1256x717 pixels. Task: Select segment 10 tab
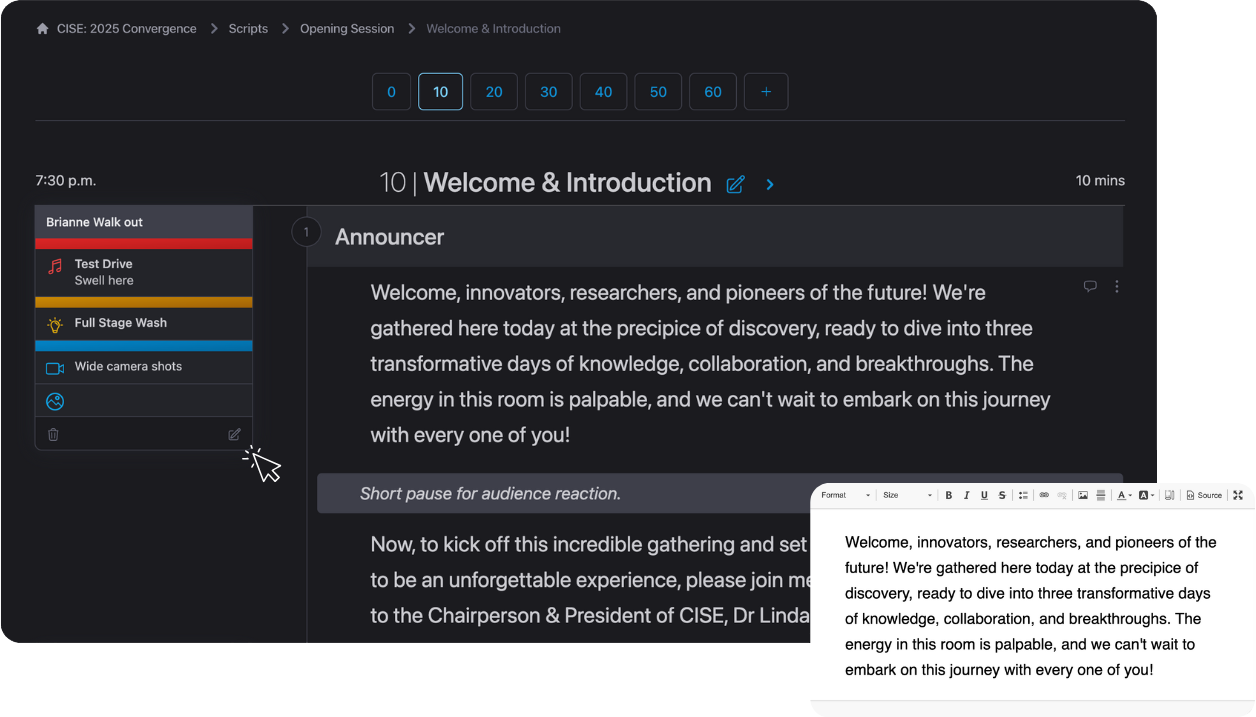440,92
